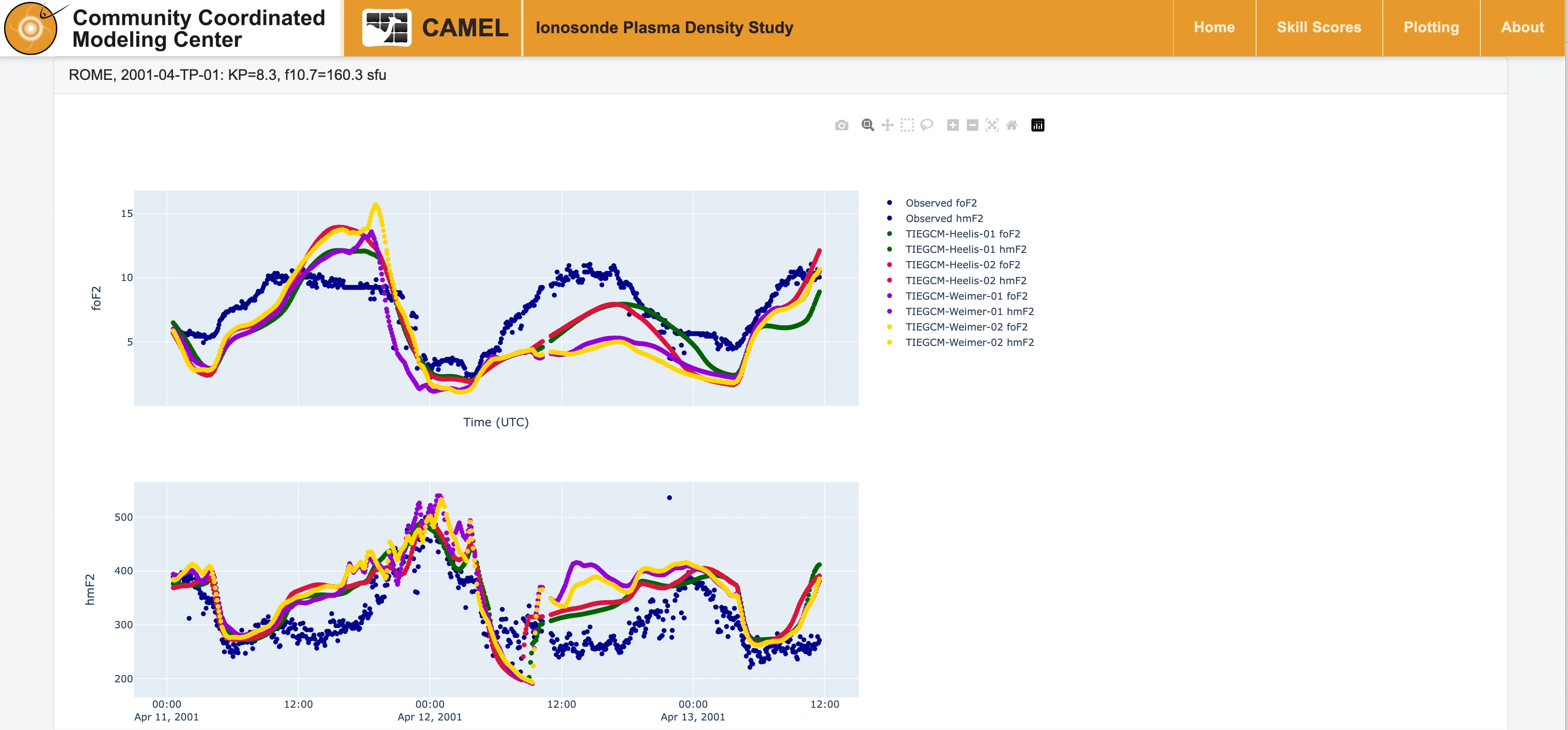Go to the Plotting page
The width and height of the screenshot is (1568, 730).
[x=1430, y=27]
